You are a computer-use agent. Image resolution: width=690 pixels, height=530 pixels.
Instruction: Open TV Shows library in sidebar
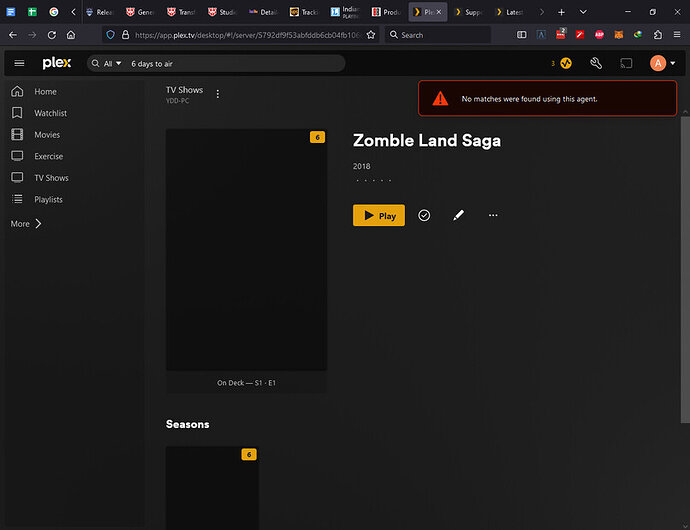pos(51,178)
